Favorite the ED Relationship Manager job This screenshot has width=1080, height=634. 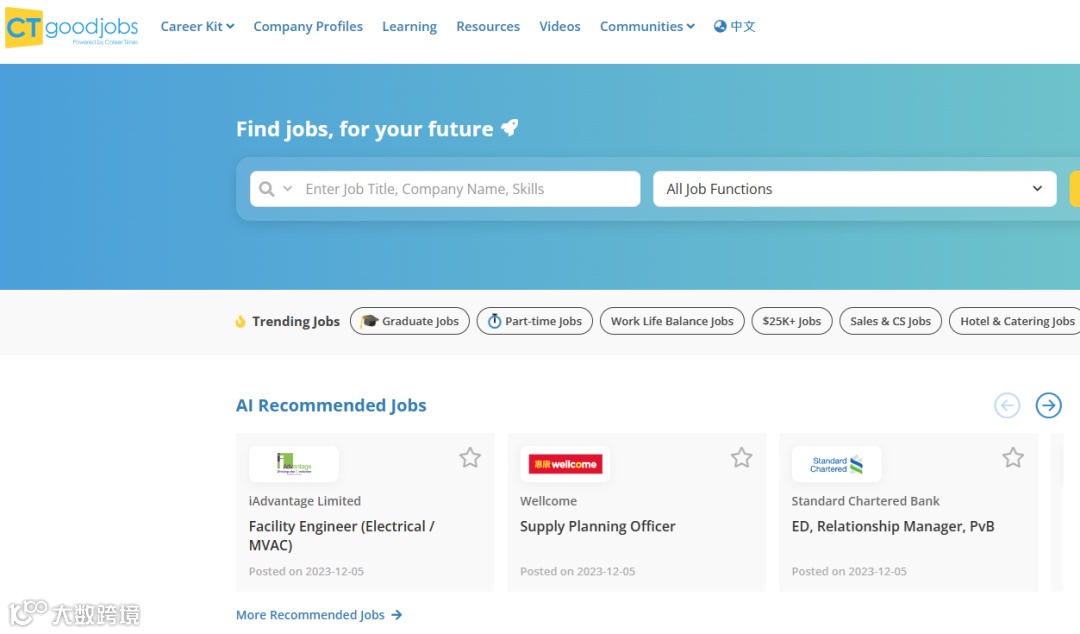1013,458
